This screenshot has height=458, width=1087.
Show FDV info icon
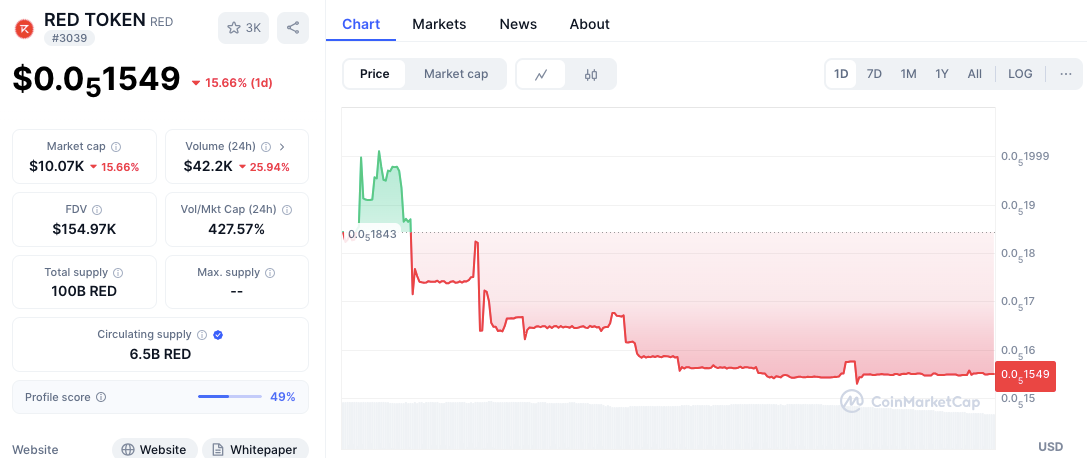point(97,209)
